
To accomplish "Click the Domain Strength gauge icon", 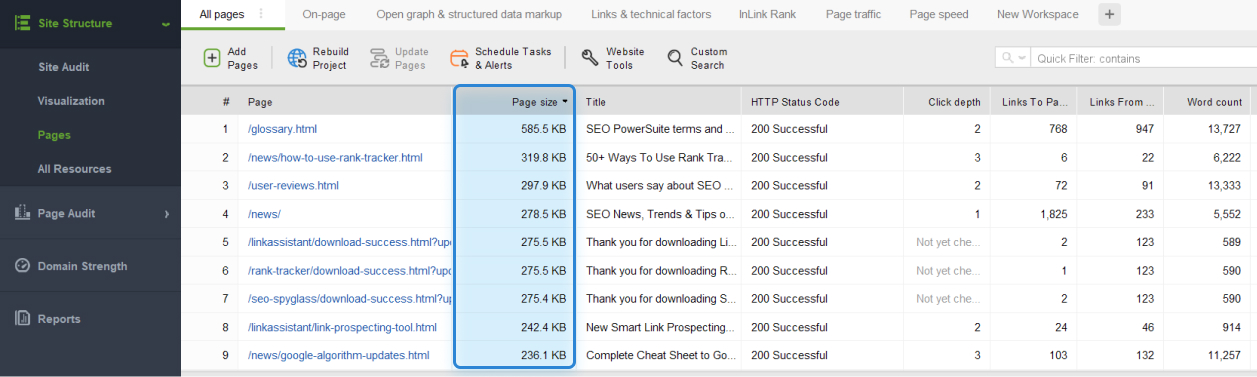I will 22,266.
